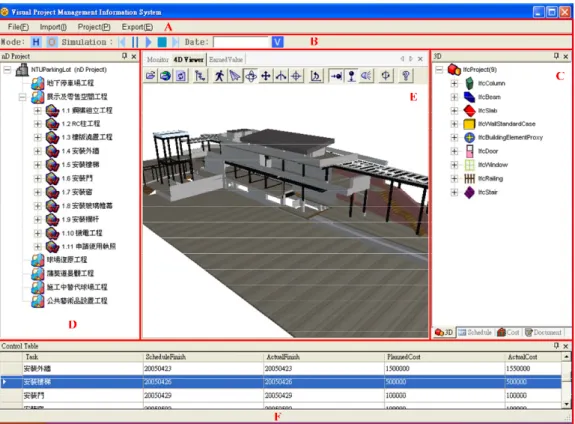575x424 pixels.
Task: Open the Project menu
Action: tap(94, 27)
